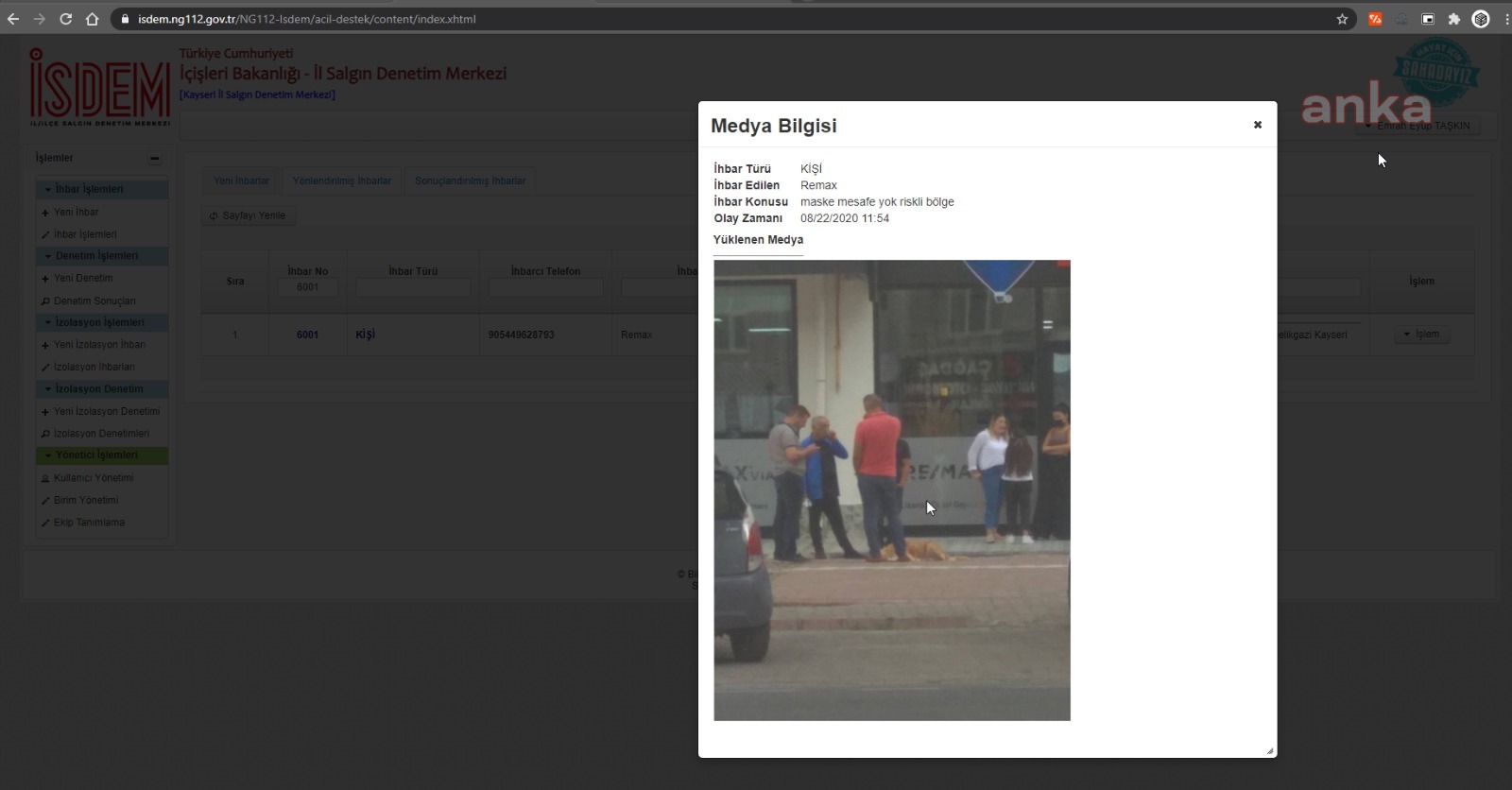Viewport: 1512px width, 790px height.
Task: Go back in the browser
Action: click(x=13, y=19)
